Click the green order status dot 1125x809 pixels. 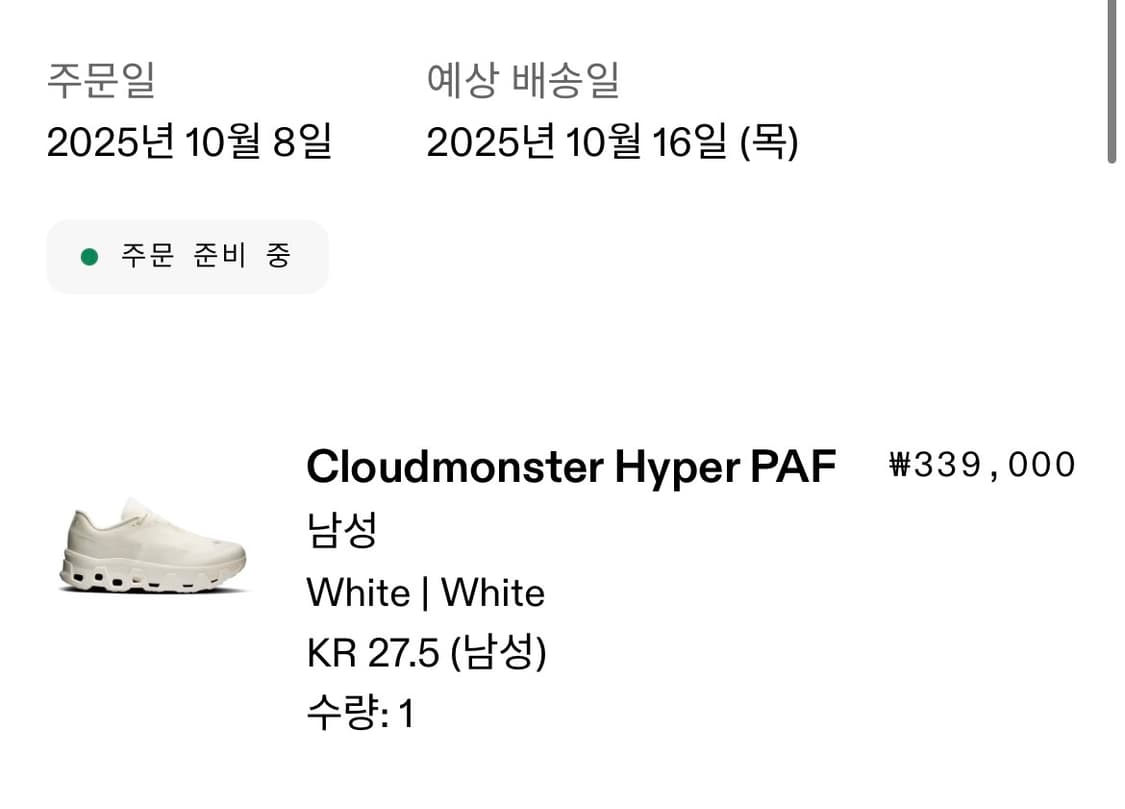[89, 257]
